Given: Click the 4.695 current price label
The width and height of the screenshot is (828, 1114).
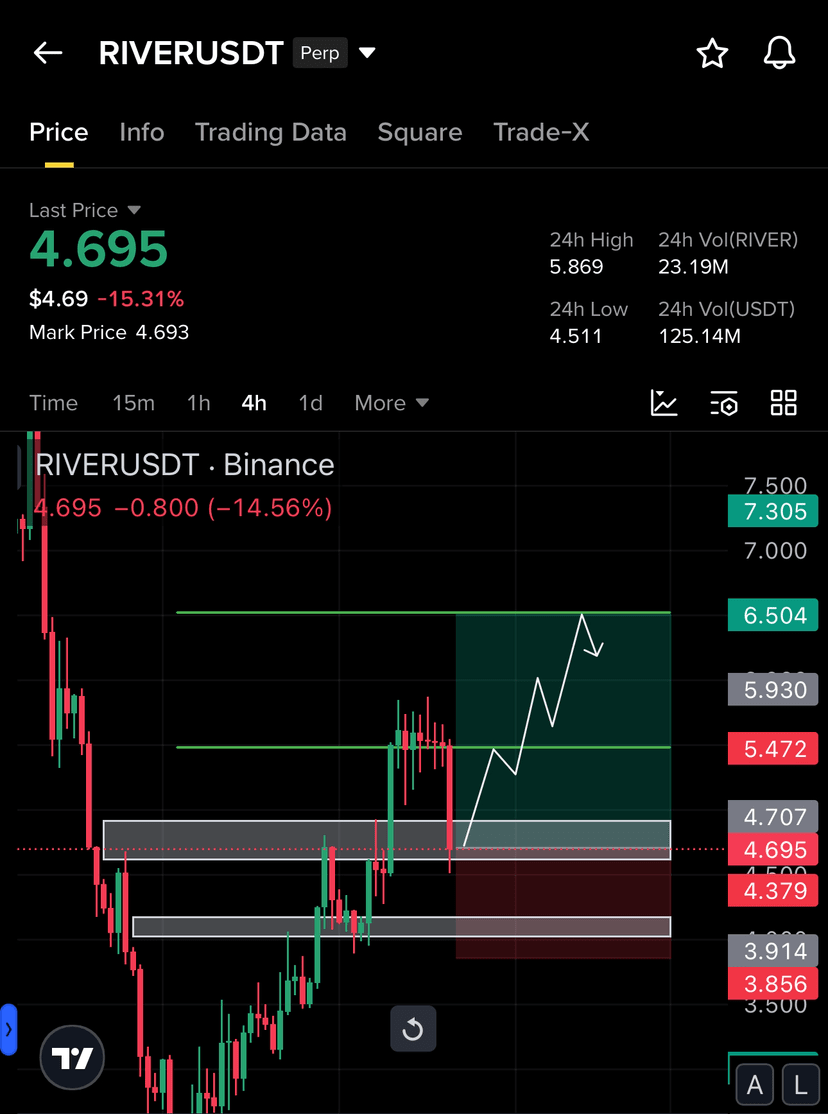Looking at the screenshot, I should [x=775, y=850].
